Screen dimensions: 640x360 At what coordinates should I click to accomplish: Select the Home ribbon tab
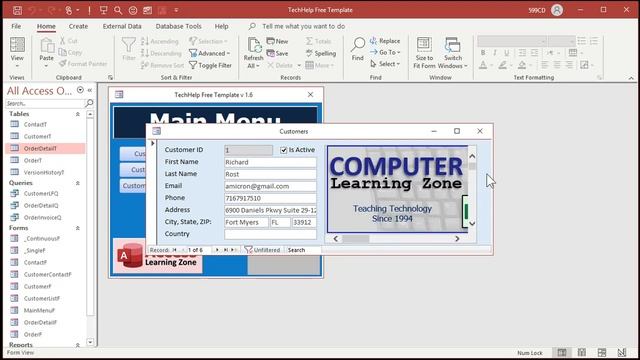(x=46, y=26)
